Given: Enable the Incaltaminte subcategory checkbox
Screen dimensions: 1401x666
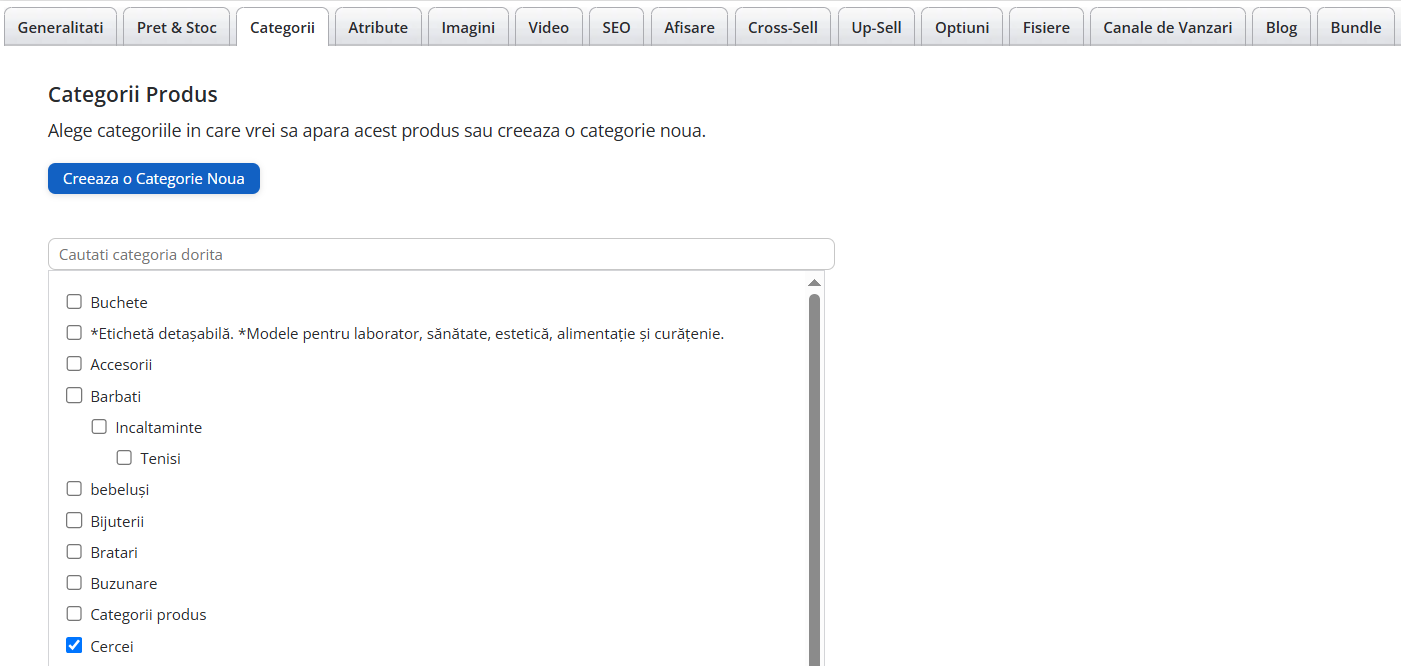Looking at the screenshot, I should (x=99, y=426).
